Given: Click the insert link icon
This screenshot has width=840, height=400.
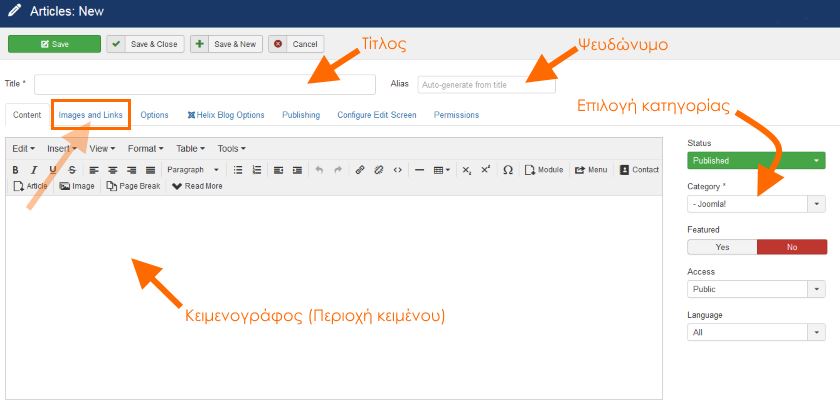Looking at the screenshot, I should pos(360,170).
